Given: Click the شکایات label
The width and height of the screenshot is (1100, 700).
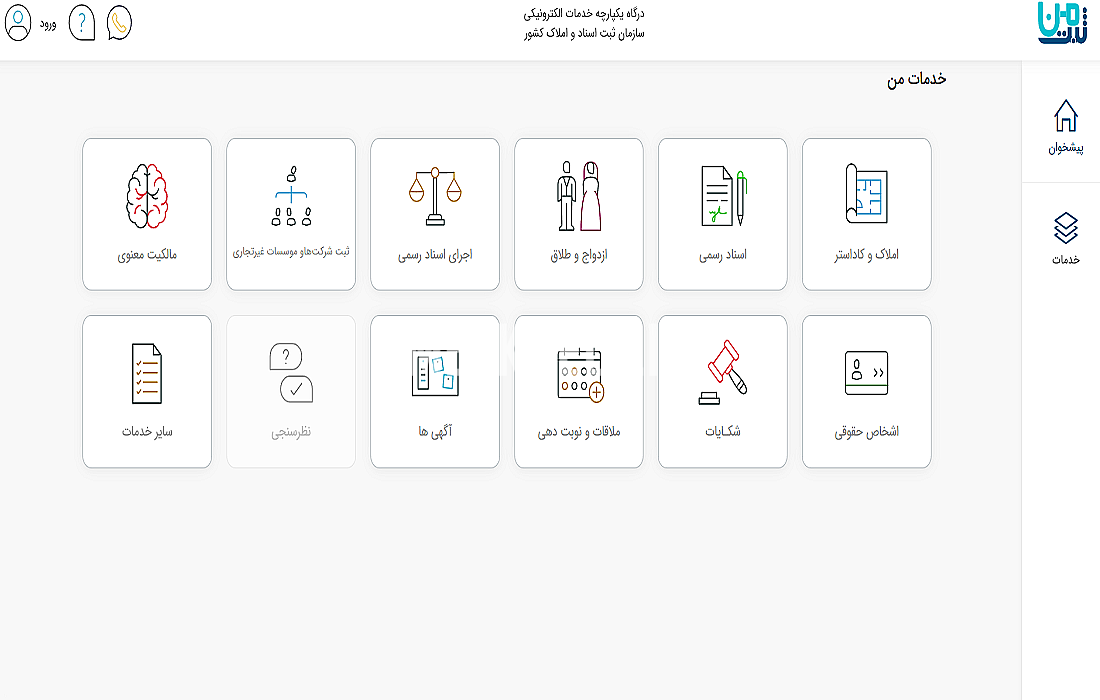Looking at the screenshot, I should point(723,431).
